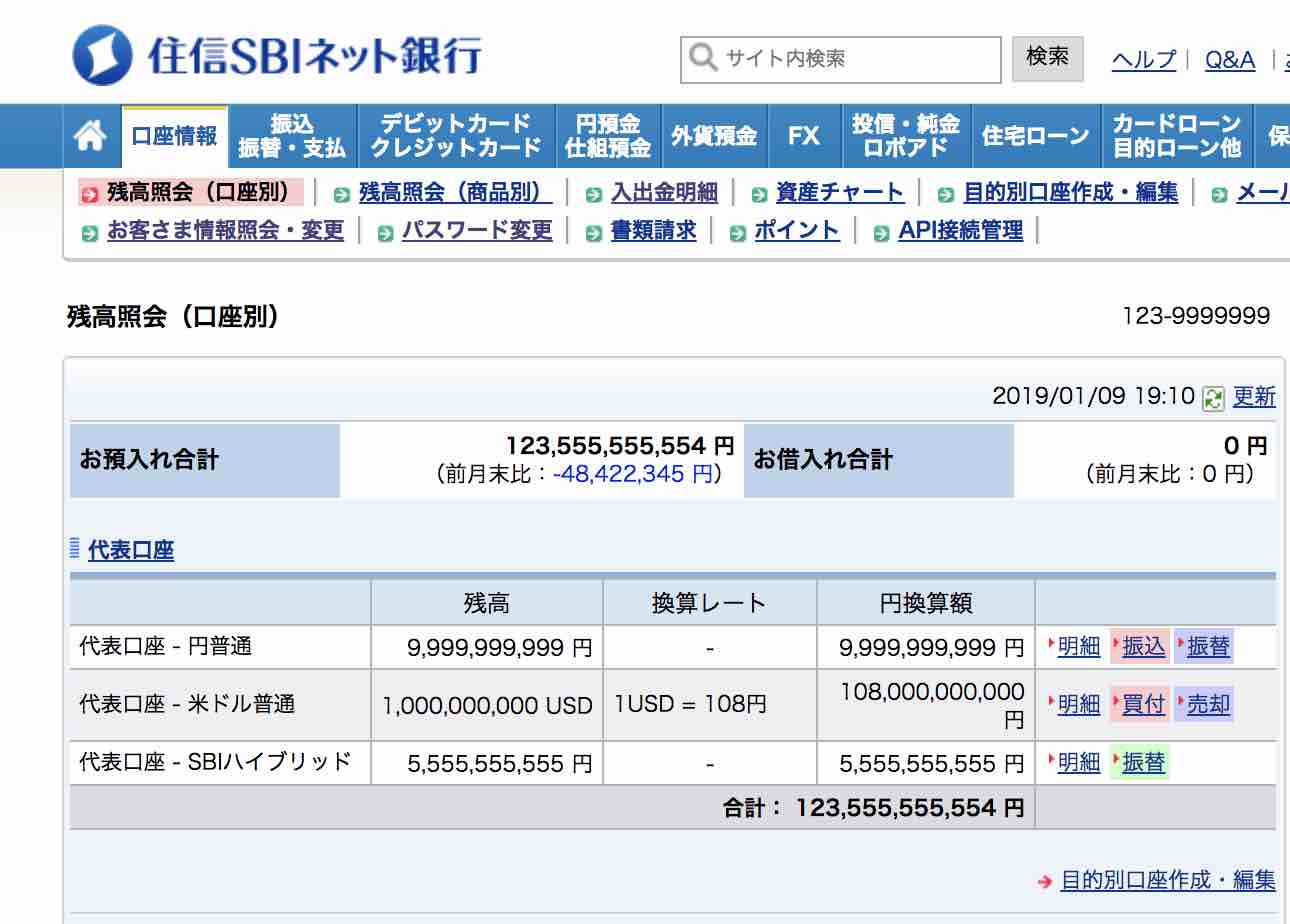Open お客さま情報照会・変更 link
The image size is (1290, 924).
pyautogui.click(x=225, y=231)
